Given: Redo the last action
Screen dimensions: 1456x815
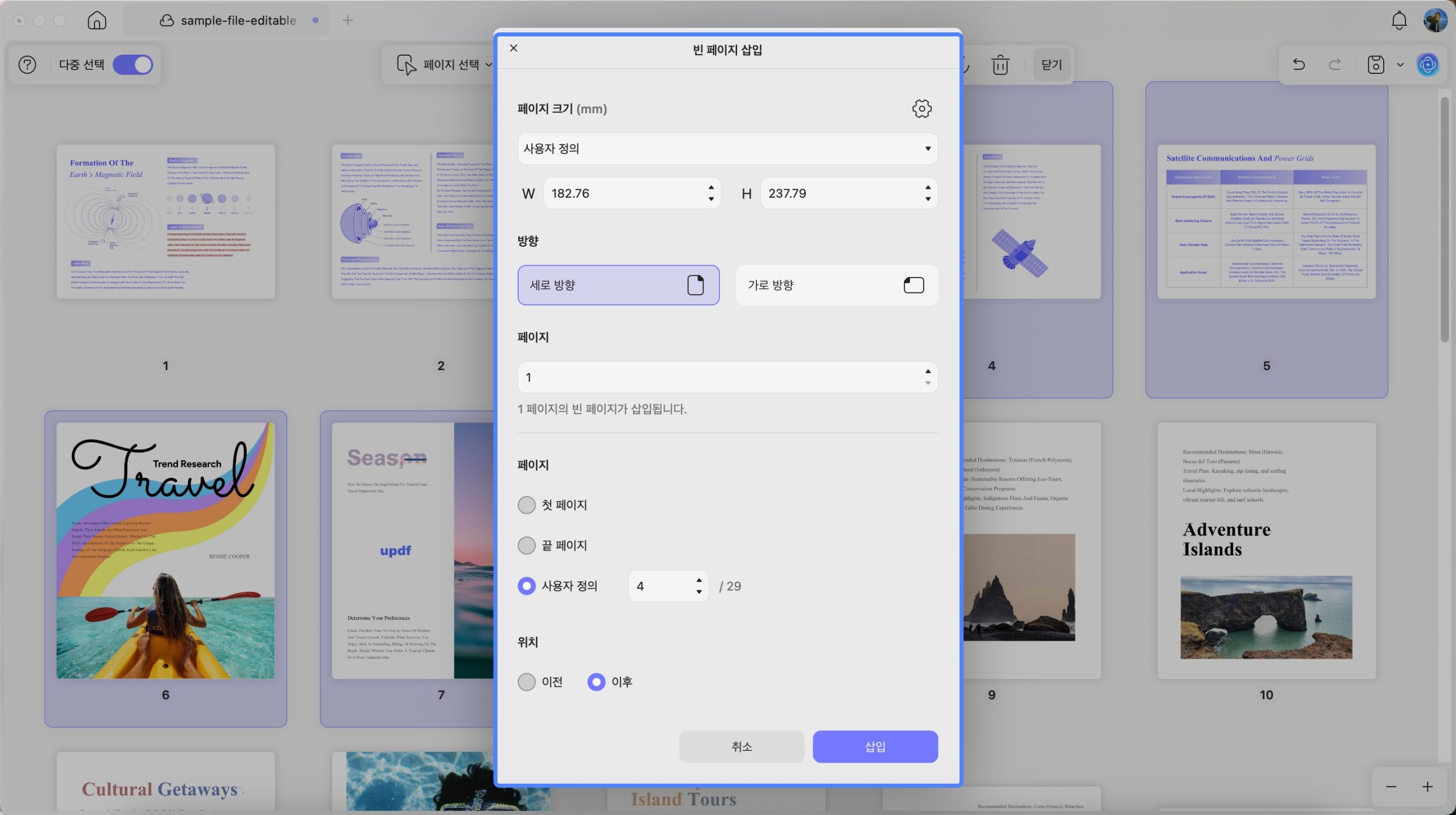Looking at the screenshot, I should 1335,64.
